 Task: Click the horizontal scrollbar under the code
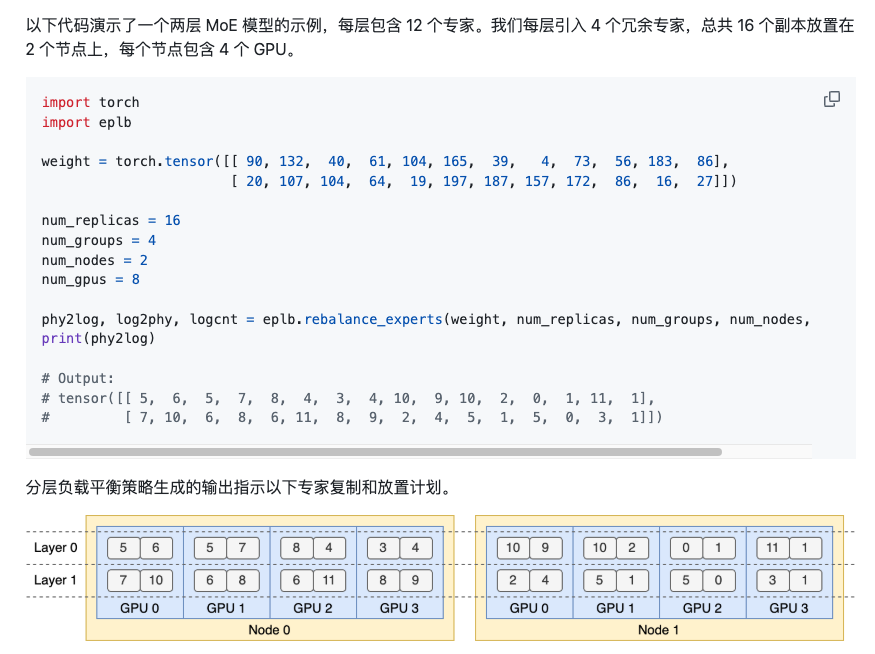pyautogui.click(x=376, y=451)
